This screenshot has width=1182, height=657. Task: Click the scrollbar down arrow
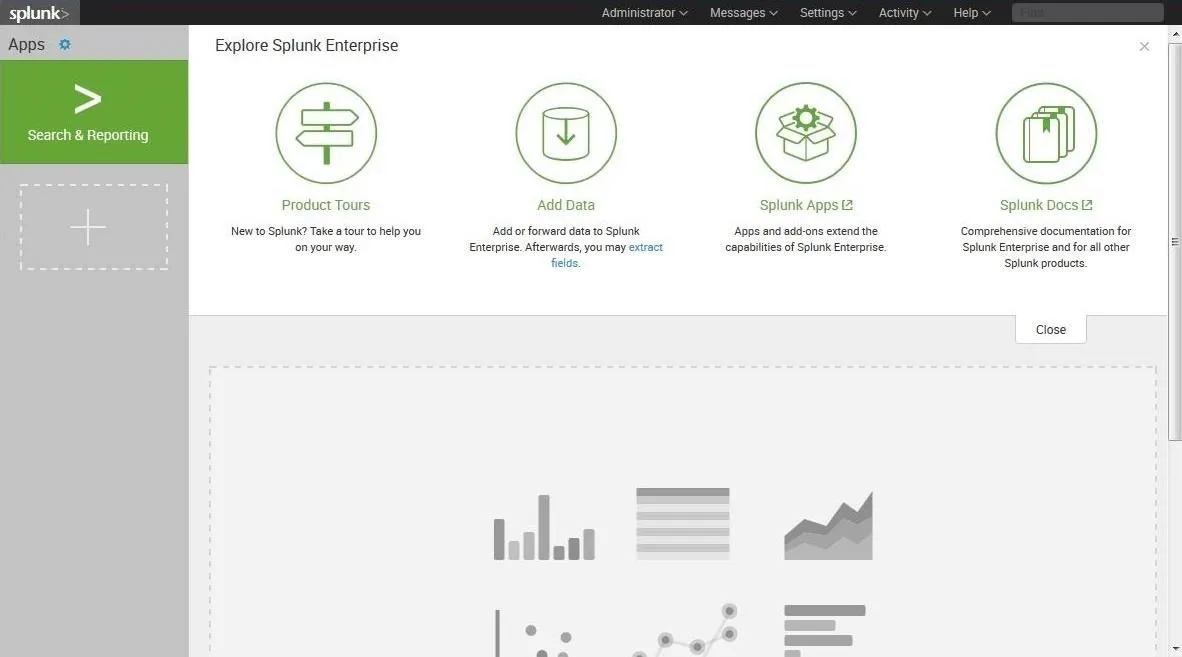pos(1174,649)
